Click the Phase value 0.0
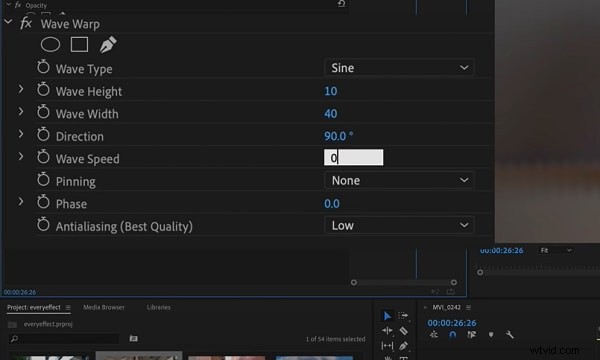Image resolution: width=600 pixels, height=360 pixels. 332,204
